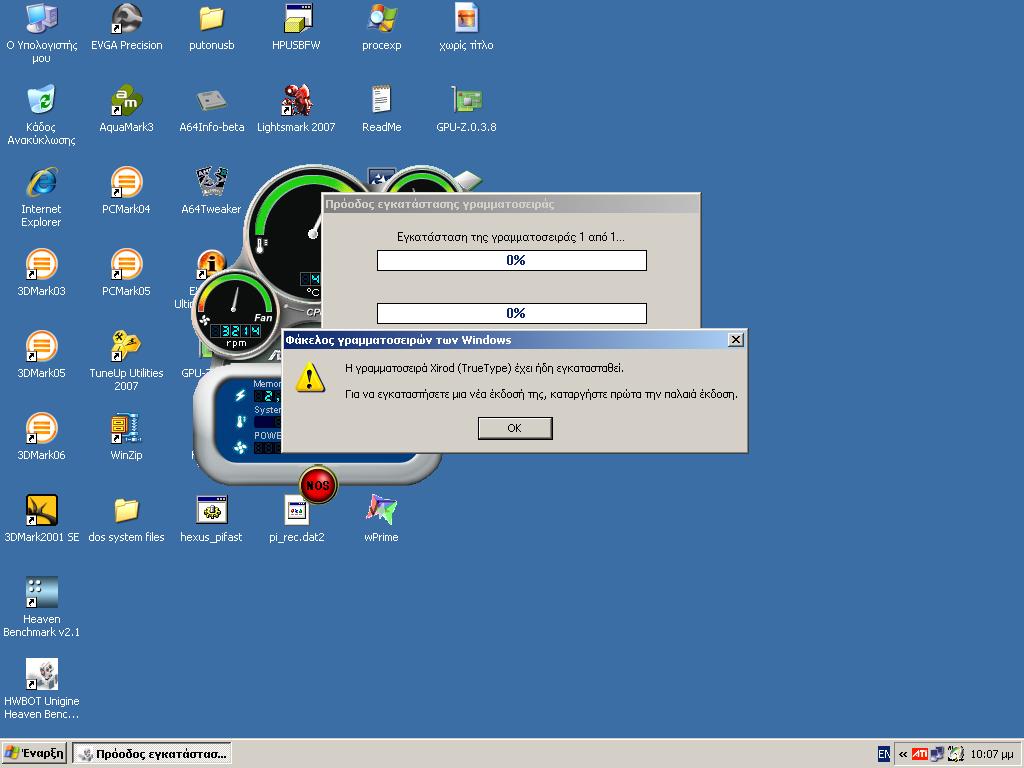Open the Έναρξη Start menu
The width and height of the screenshot is (1024, 768).
(34, 754)
